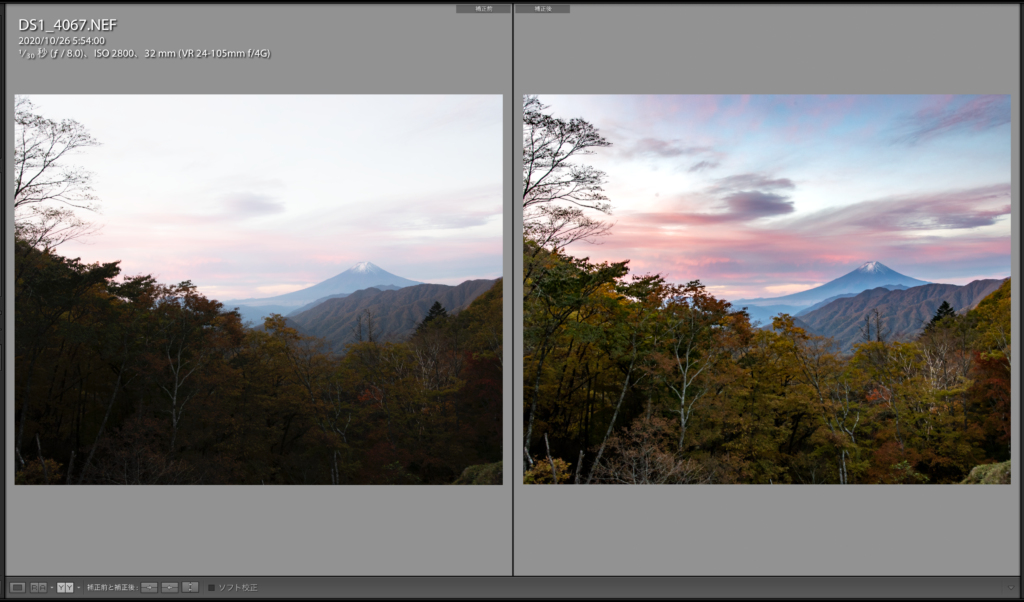This screenshot has width=1024, height=602.
Task: Click the edited After photo preview
Action: (766, 290)
